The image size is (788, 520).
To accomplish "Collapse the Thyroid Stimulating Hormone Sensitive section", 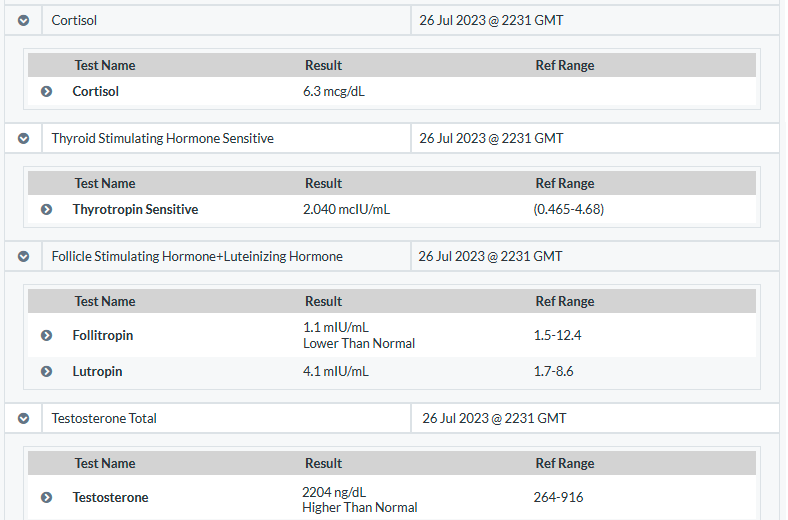I will click(23, 139).
